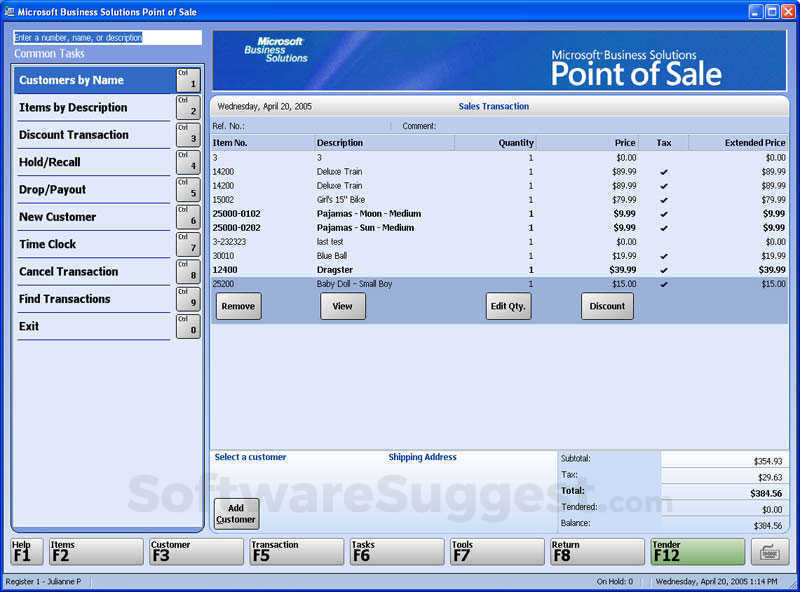Toggle tax for the Deluxe Train line
Screen dimensions: 800x592
click(663, 171)
